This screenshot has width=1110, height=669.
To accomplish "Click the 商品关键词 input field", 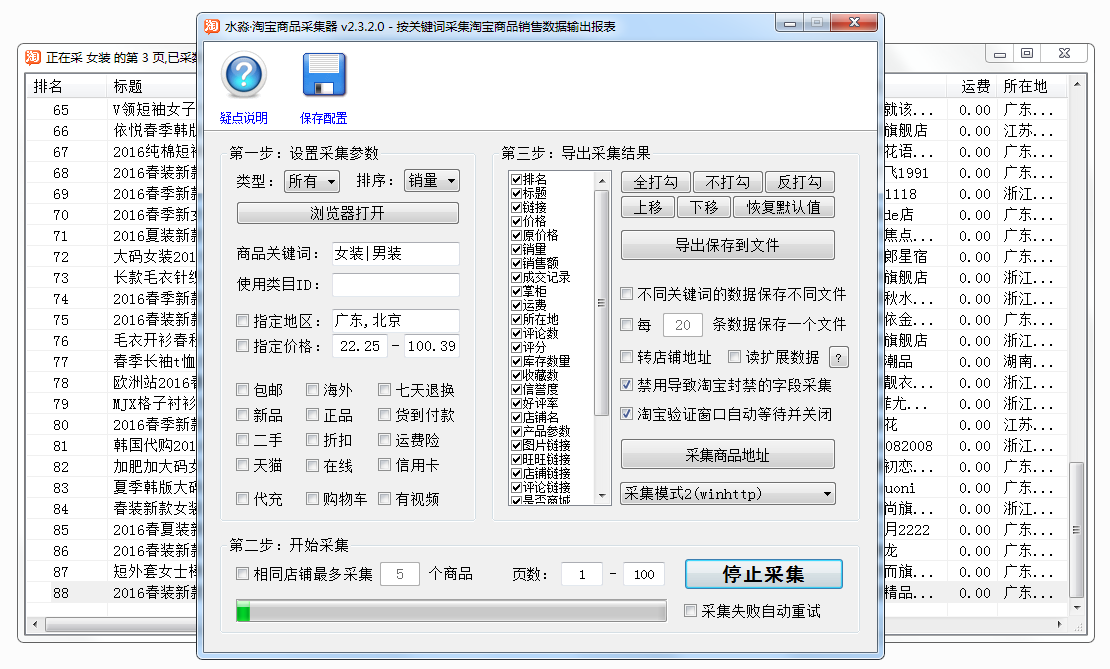I will click(395, 254).
